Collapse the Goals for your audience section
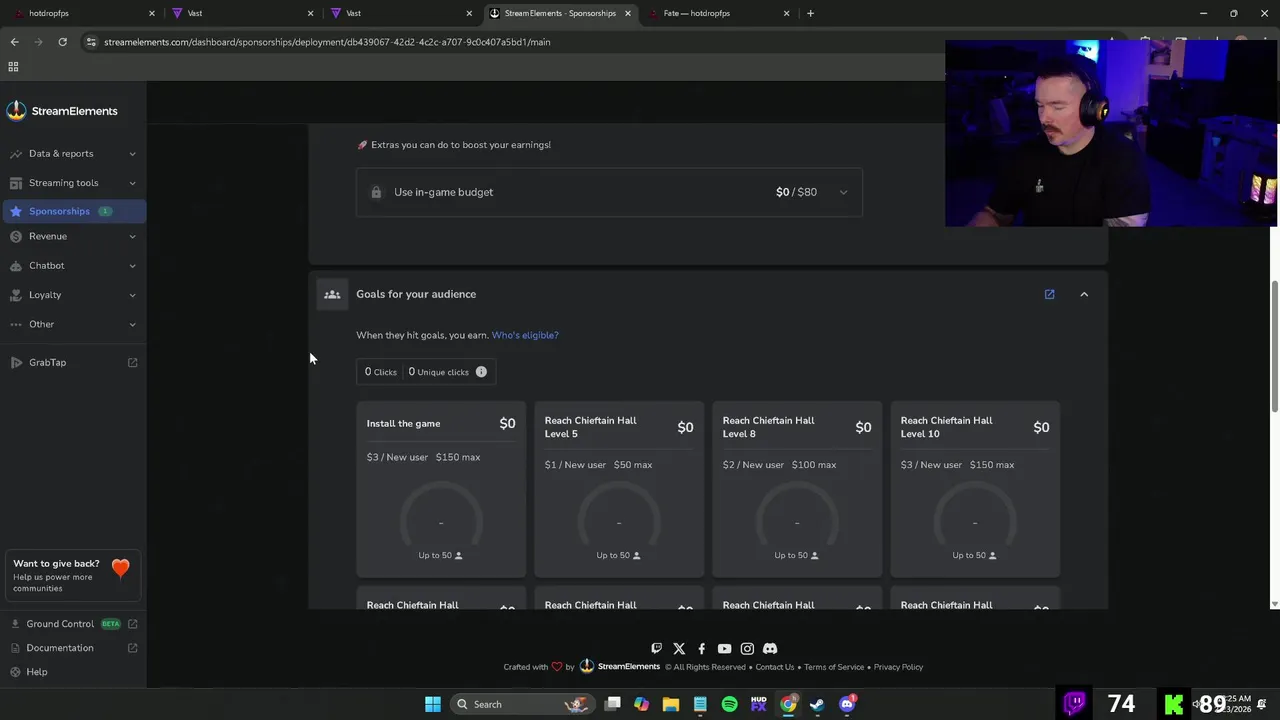The image size is (1280, 720). pos(1084,294)
